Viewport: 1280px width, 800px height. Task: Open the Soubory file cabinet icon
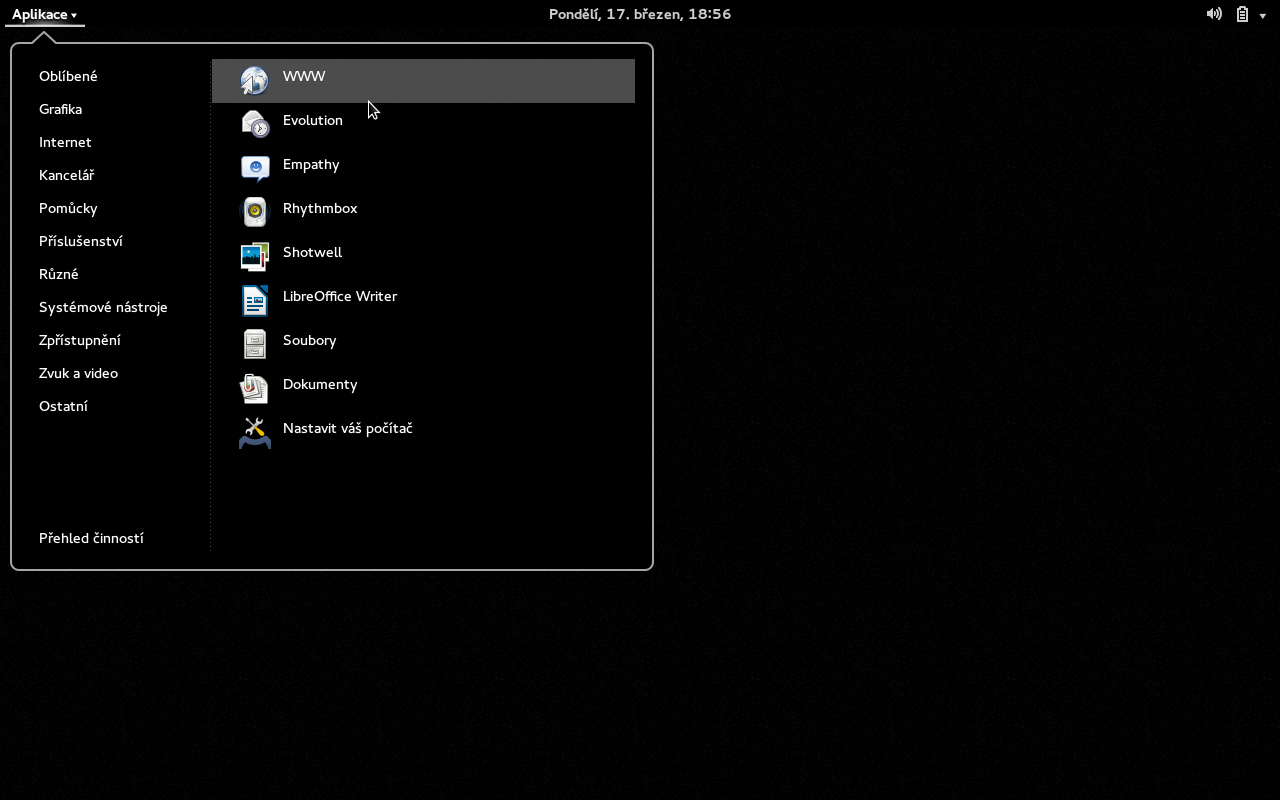[255, 345]
